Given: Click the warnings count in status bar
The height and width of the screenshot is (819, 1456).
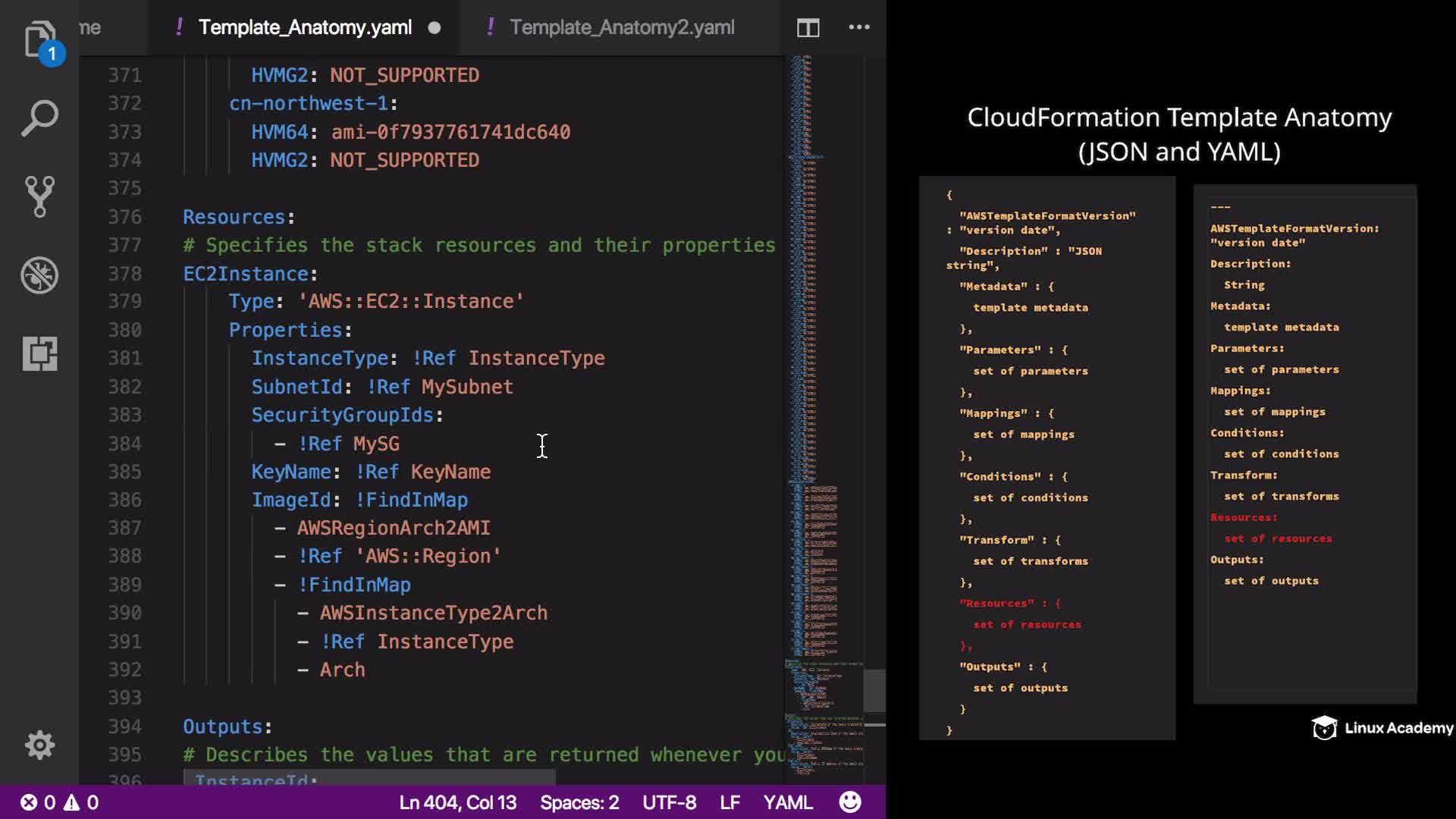Looking at the screenshot, I should 81,802.
